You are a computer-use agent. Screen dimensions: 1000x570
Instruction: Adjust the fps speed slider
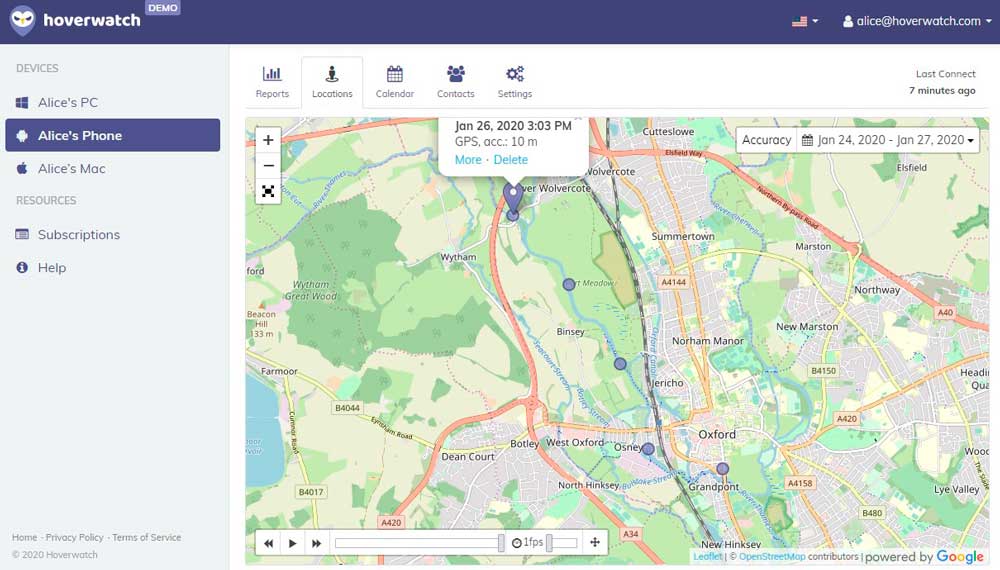click(562, 543)
